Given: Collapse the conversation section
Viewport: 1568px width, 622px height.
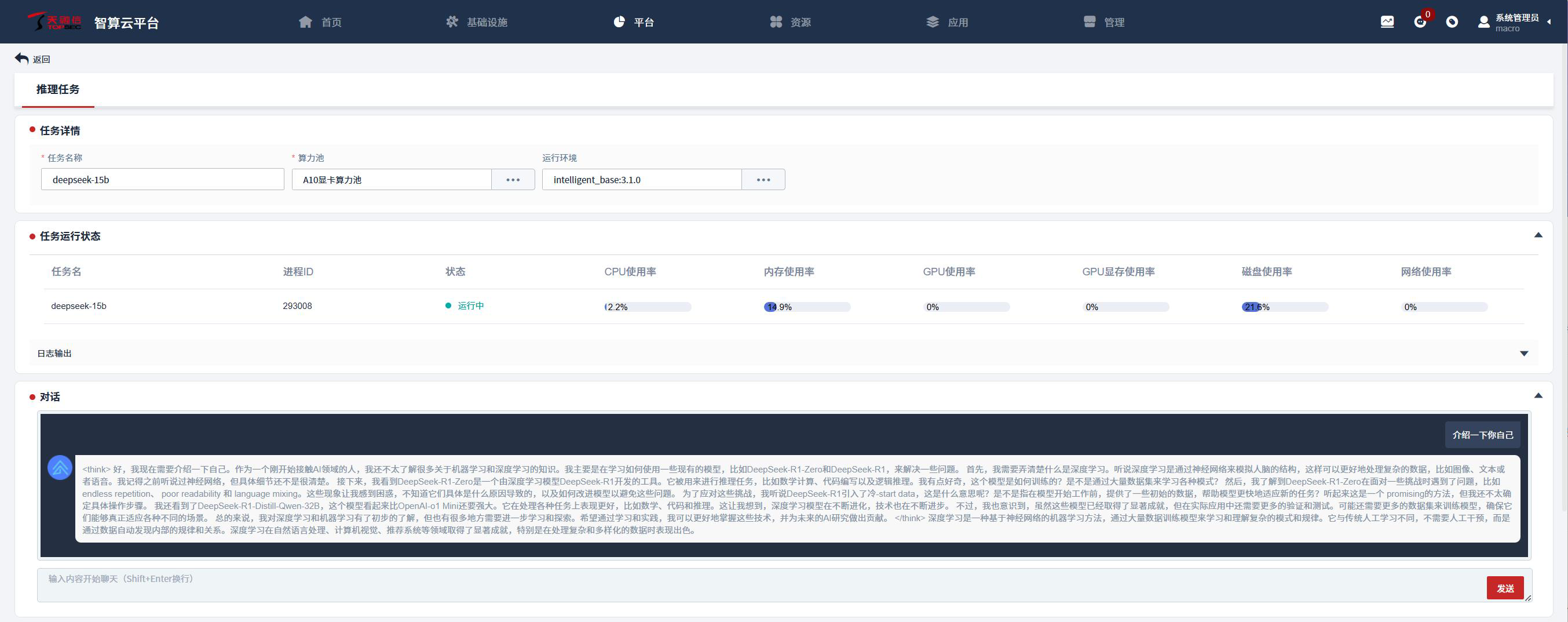Looking at the screenshot, I should (x=1537, y=396).
